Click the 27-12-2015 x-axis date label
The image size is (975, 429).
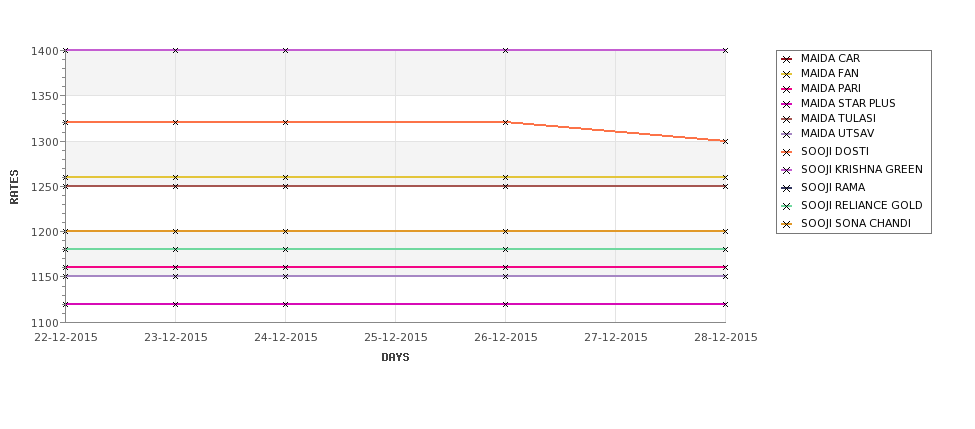(x=616, y=337)
